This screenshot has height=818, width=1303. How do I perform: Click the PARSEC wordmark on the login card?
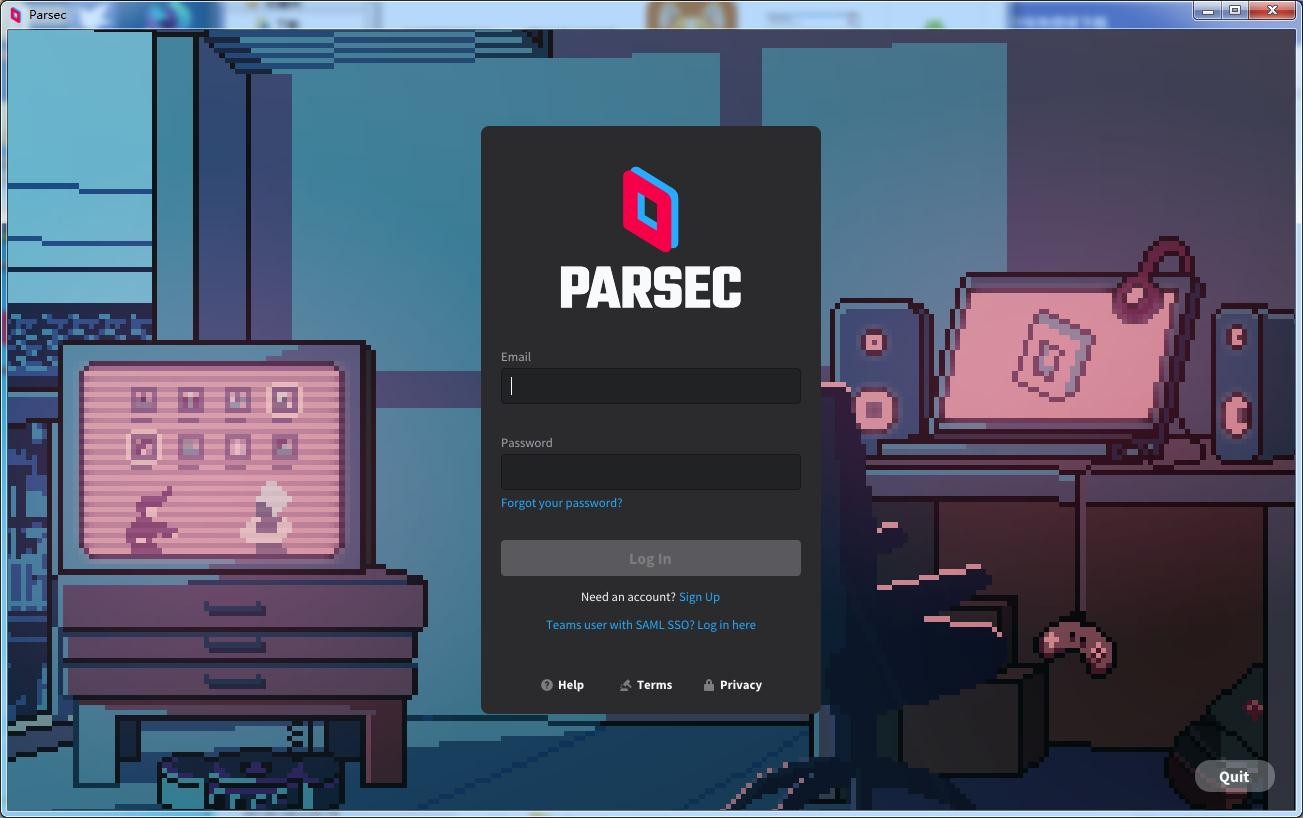pos(651,287)
